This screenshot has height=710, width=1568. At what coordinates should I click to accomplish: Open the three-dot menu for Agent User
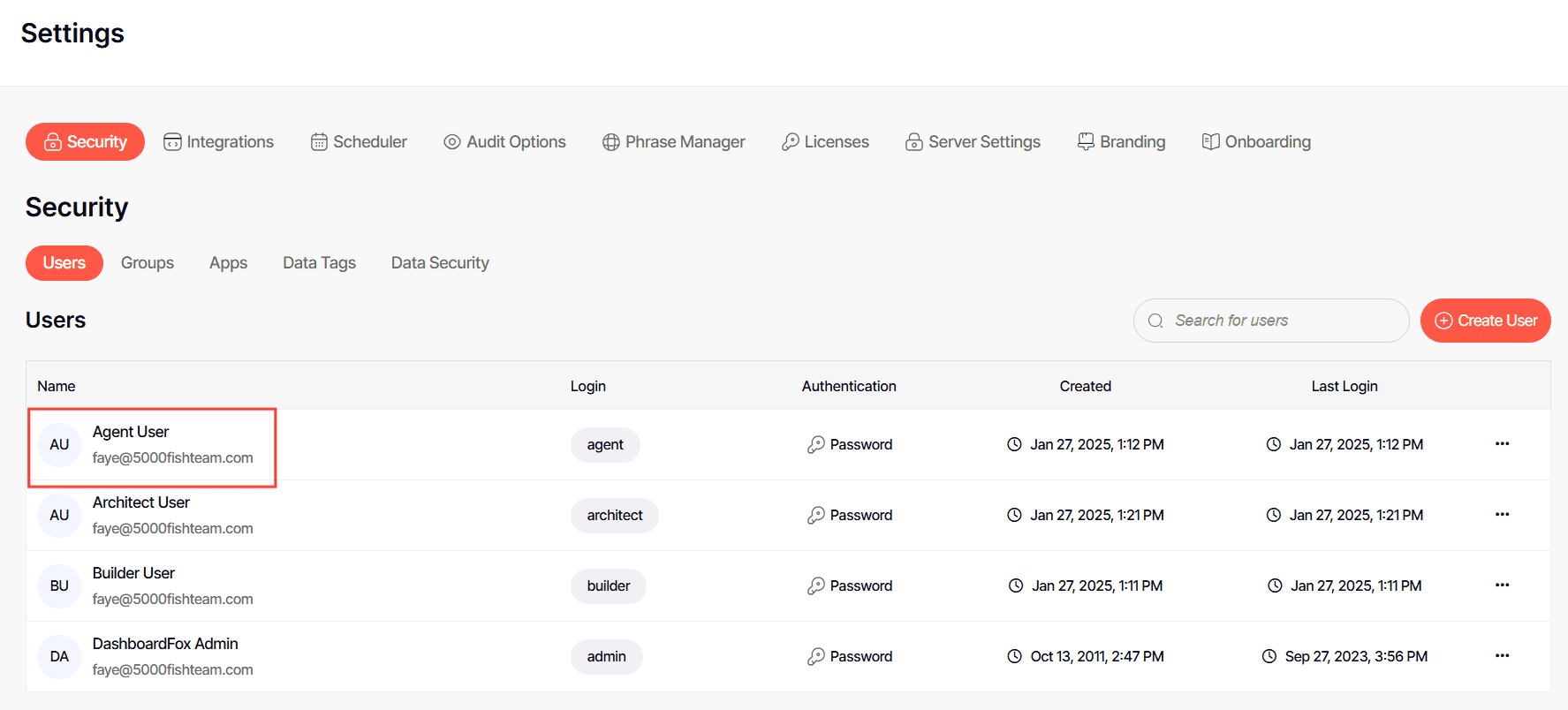pyautogui.click(x=1502, y=444)
